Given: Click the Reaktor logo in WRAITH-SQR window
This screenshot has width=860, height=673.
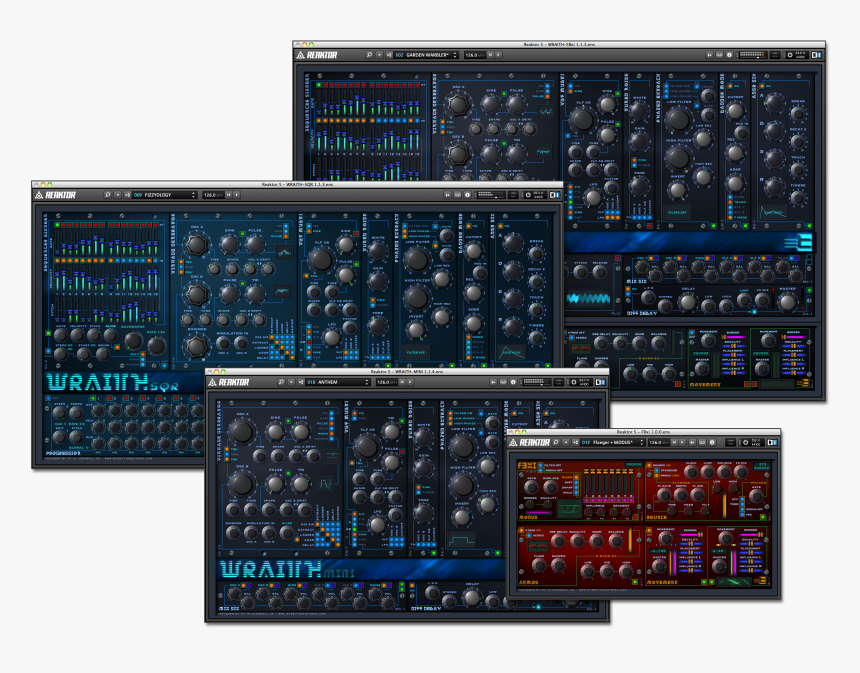Looking at the screenshot, I should (x=55, y=195).
